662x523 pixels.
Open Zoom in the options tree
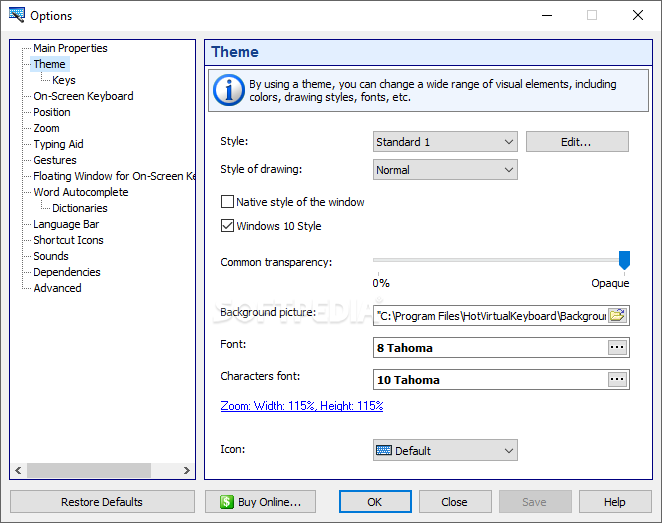point(46,128)
